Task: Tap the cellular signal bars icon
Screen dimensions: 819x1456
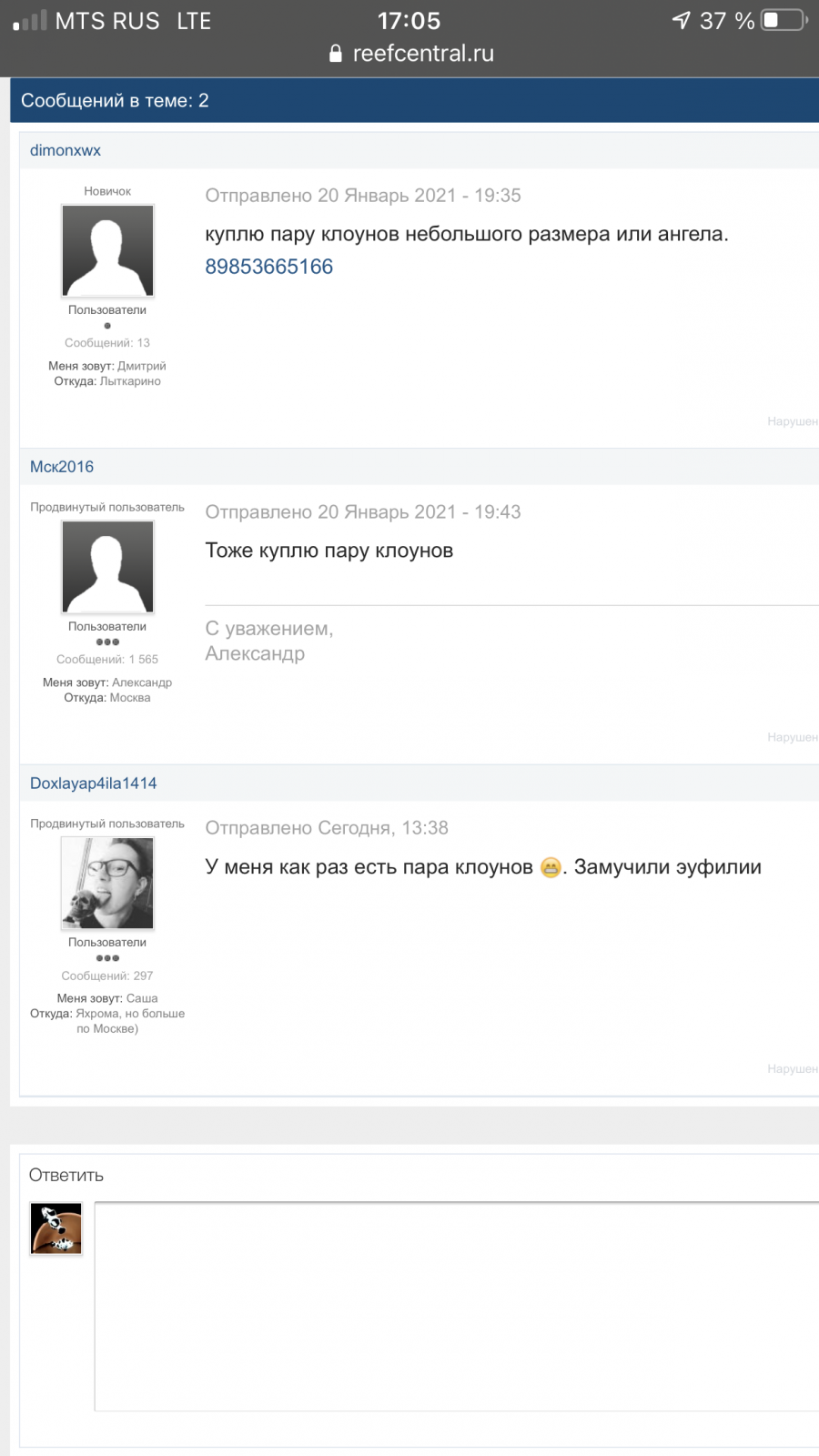Action: pos(29,21)
